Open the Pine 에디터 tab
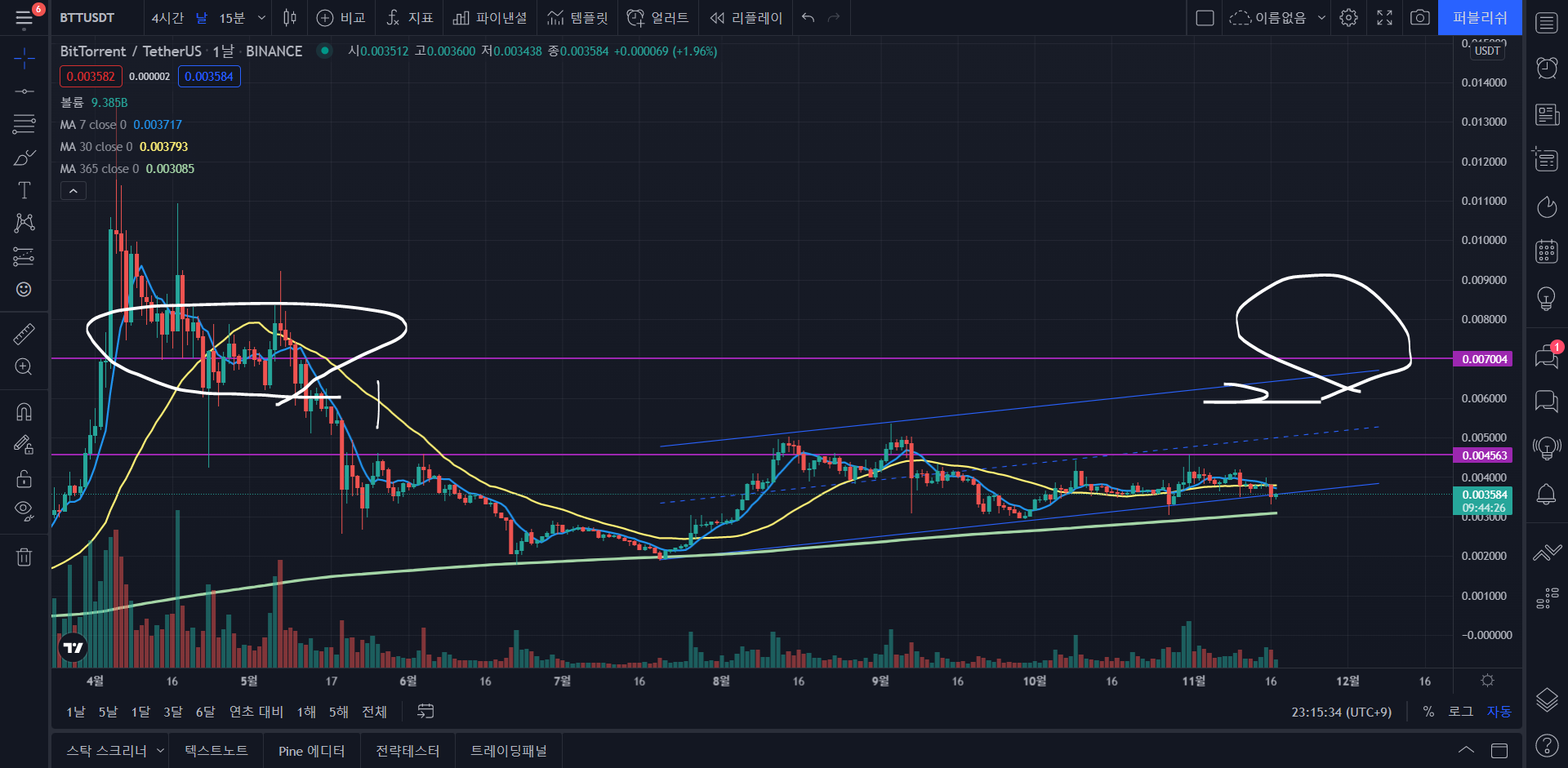This screenshot has width=1568, height=768. point(311,751)
